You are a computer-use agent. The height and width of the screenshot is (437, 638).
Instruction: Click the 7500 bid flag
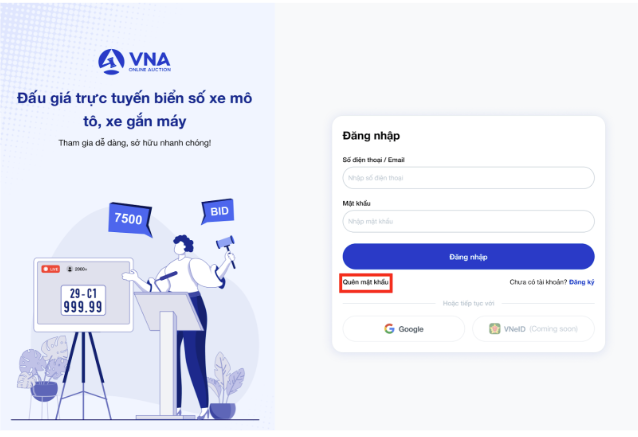(130, 219)
